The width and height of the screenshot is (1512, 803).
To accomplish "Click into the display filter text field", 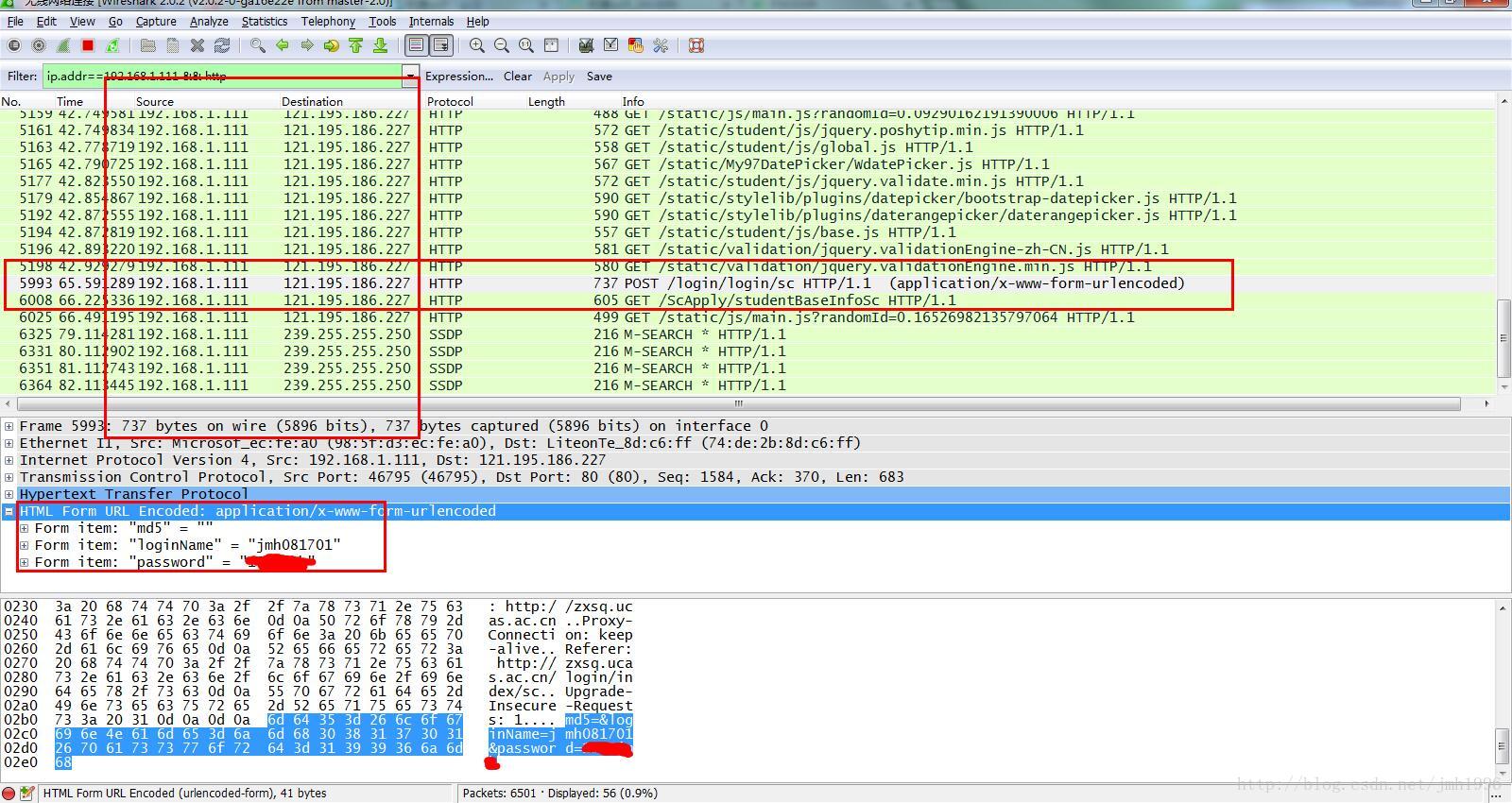I will (x=223, y=77).
